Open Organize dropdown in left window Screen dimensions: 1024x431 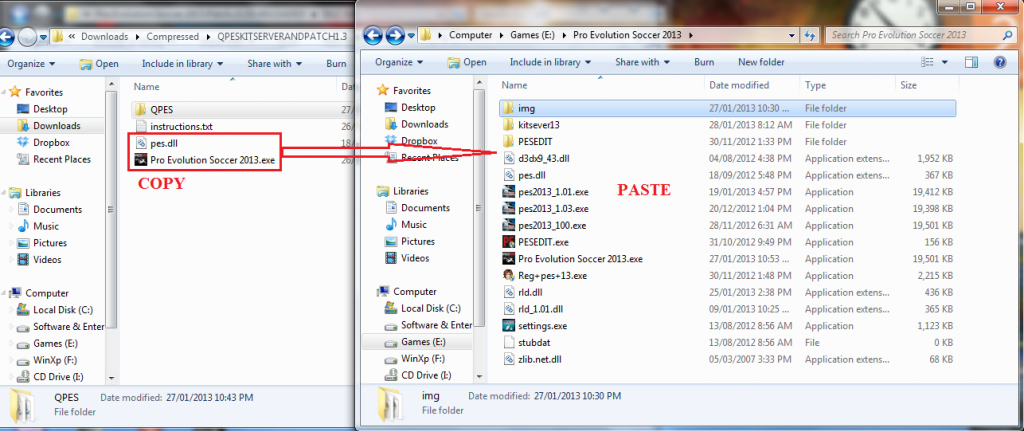coord(31,63)
